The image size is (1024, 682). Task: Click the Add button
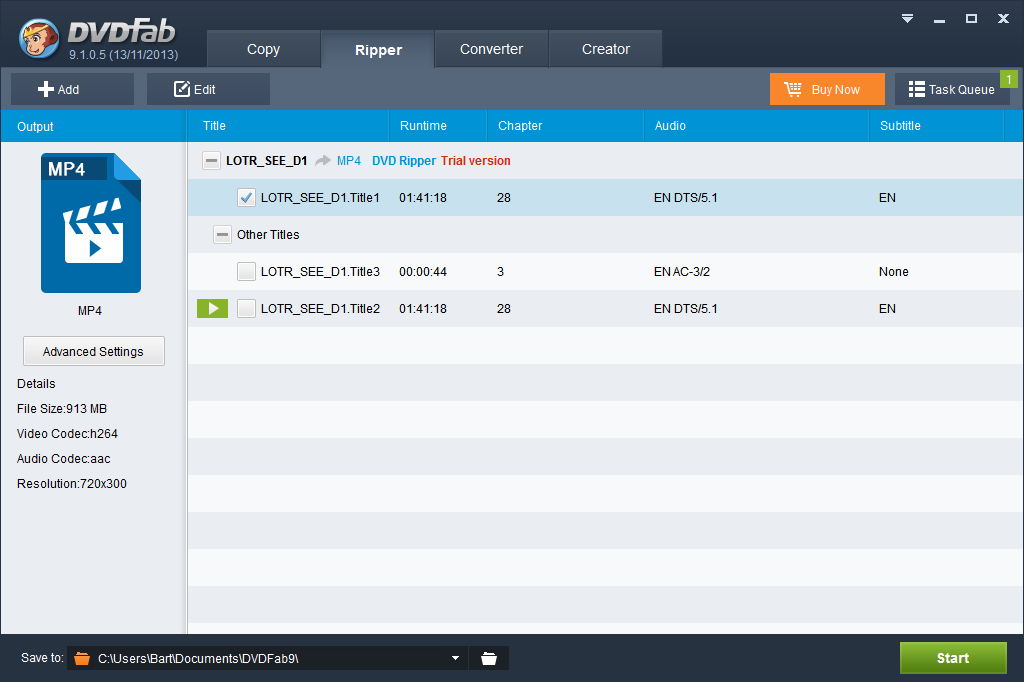click(72, 89)
